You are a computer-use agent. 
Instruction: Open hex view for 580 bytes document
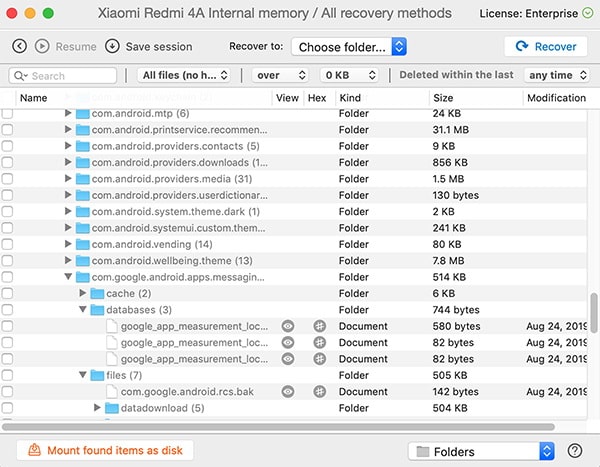(x=320, y=326)
